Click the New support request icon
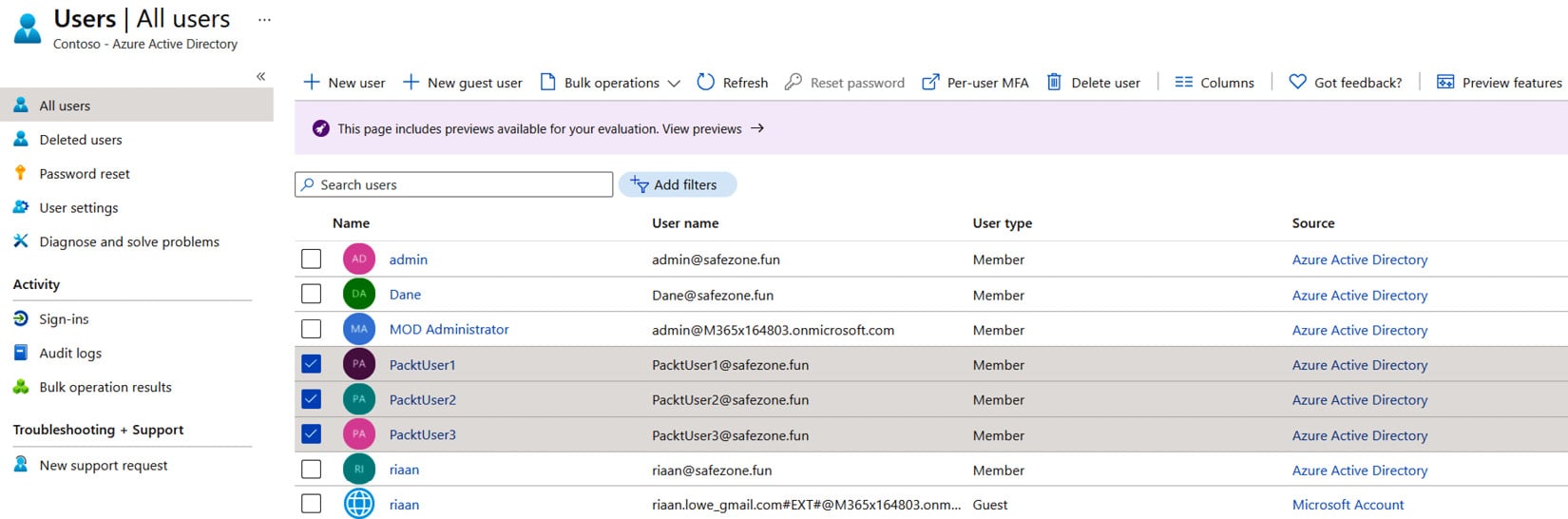This screenshot has width=1568, height=519. click(x=21, y=465)
